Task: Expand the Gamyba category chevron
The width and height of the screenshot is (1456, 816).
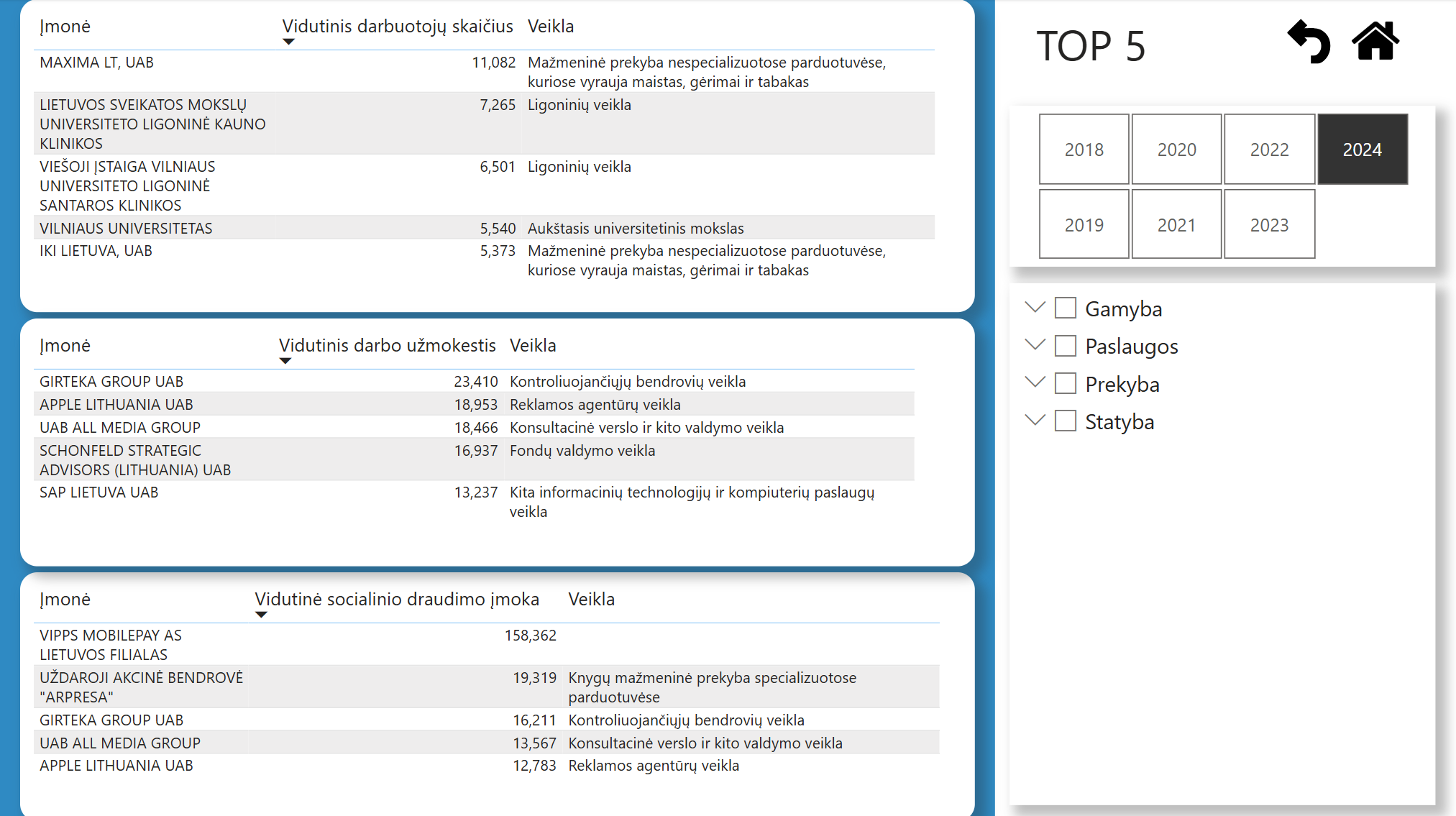Action: click(1035, 308)
